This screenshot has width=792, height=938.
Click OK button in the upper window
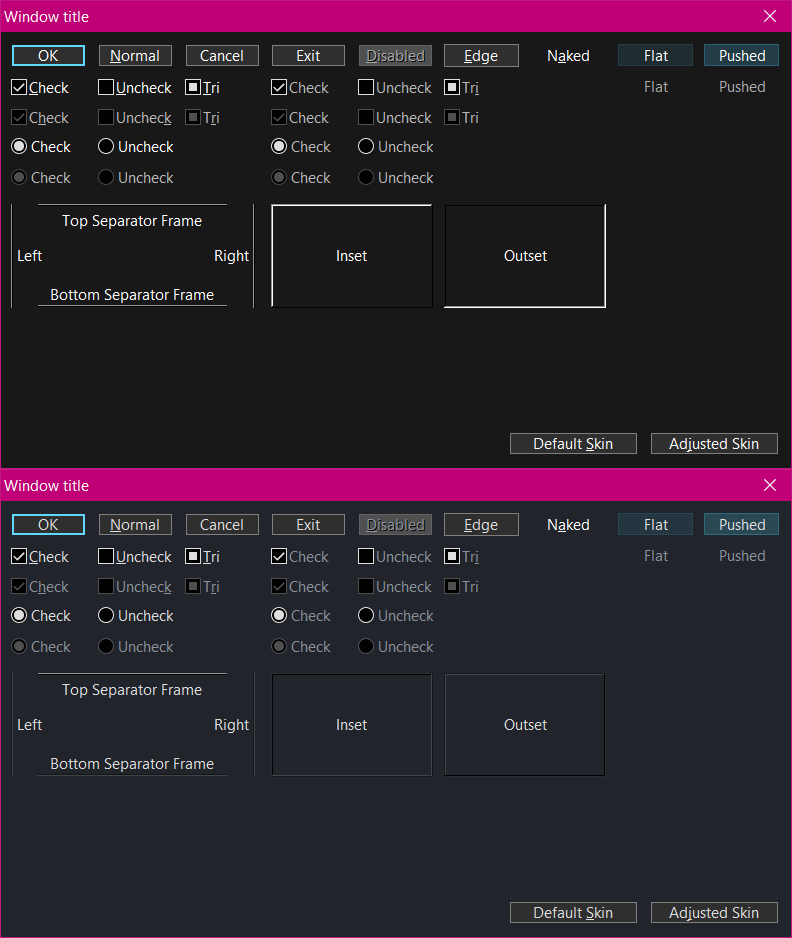[48, 56]
